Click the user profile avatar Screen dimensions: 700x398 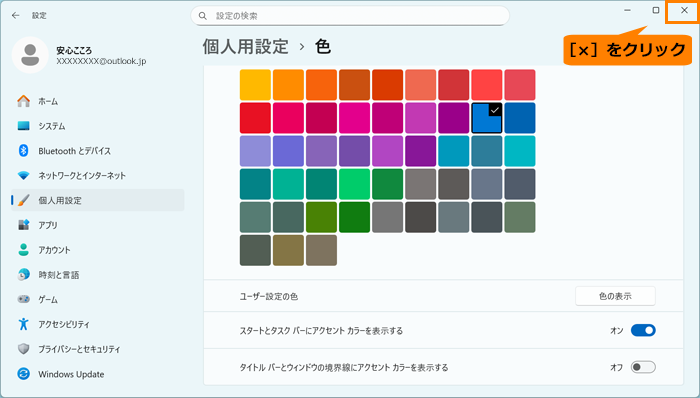30,55
